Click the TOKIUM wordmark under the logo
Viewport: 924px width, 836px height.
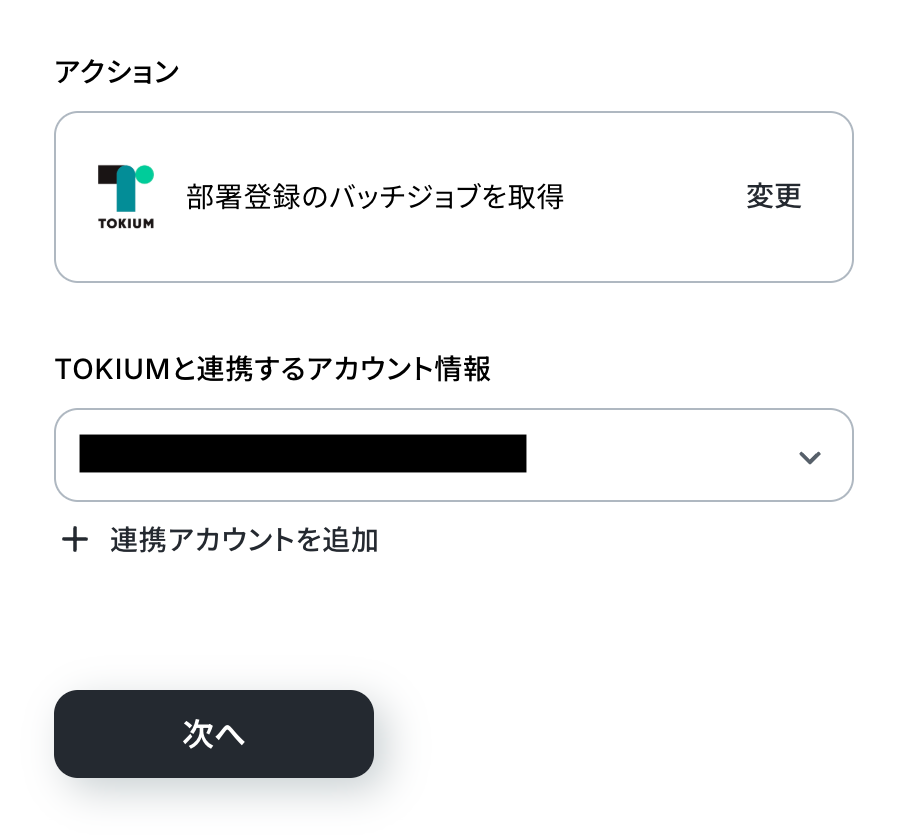tap(126, 223)
